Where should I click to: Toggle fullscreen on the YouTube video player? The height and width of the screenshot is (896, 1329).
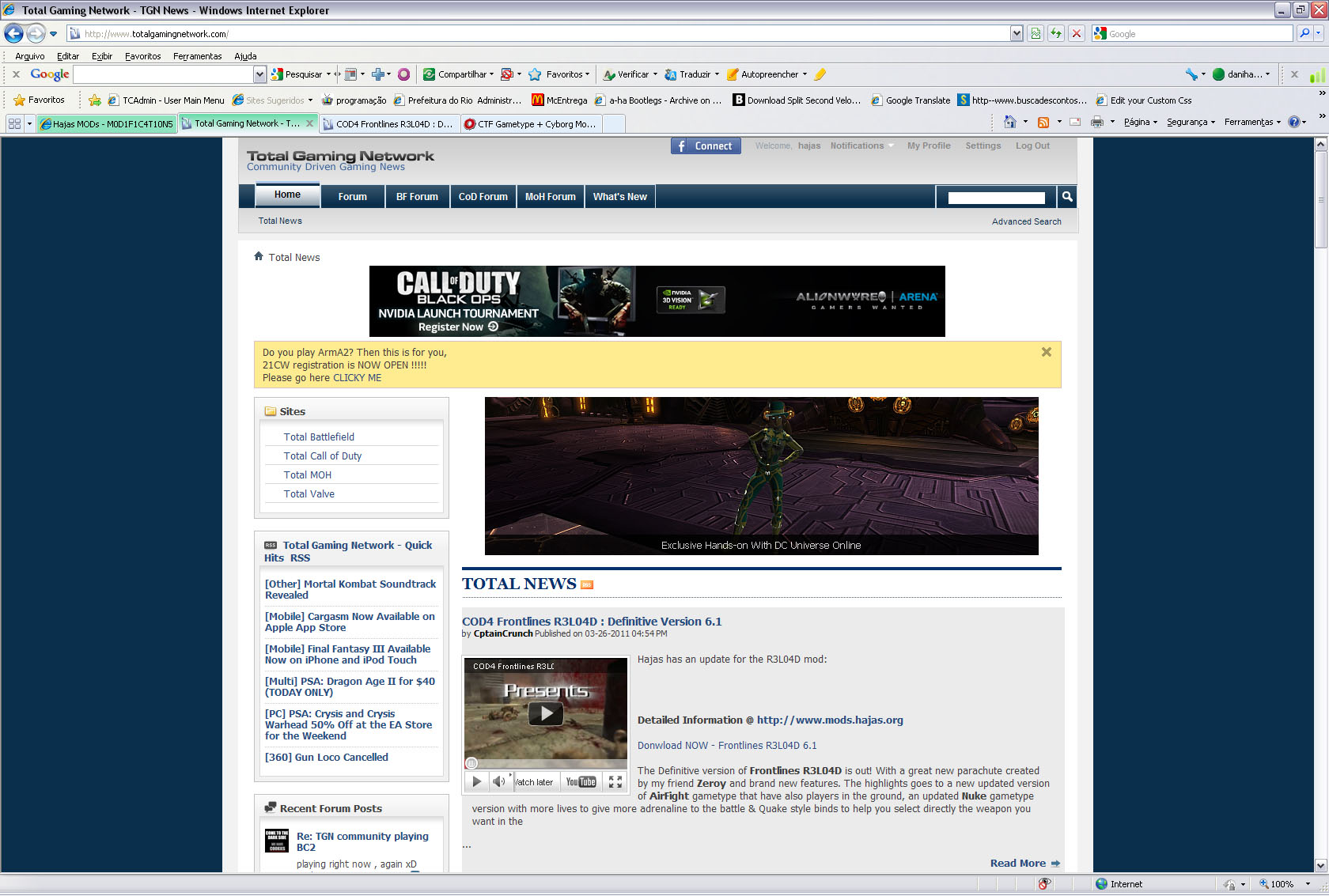[x=615, y=782]
